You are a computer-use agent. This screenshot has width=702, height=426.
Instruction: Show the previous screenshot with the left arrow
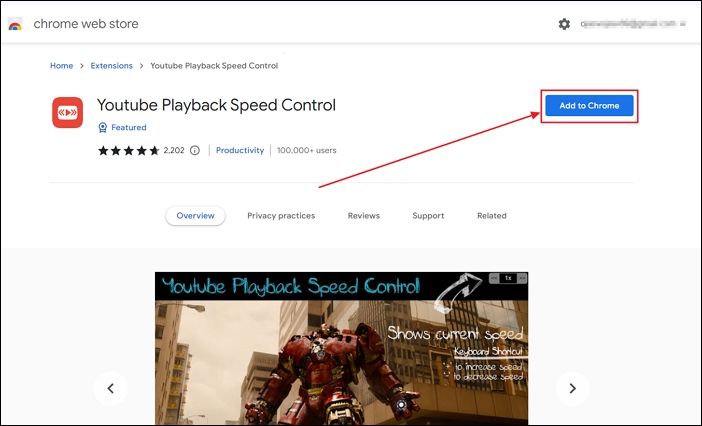point(111,388)
